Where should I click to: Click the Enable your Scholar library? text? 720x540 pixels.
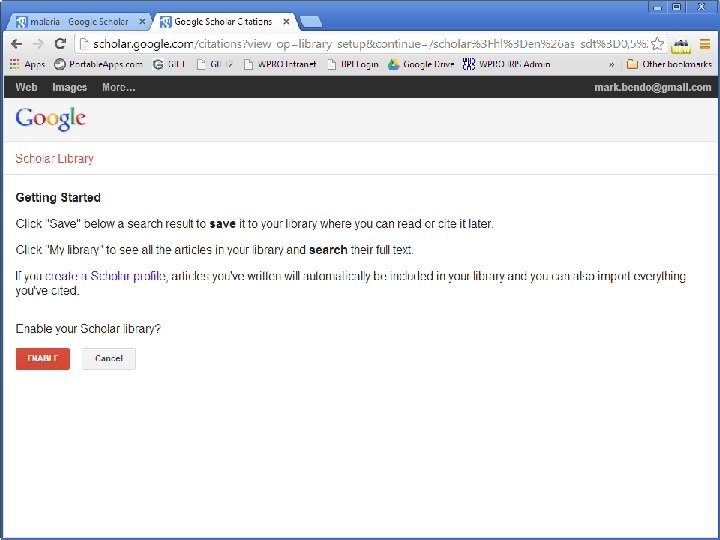click(88, 329)
